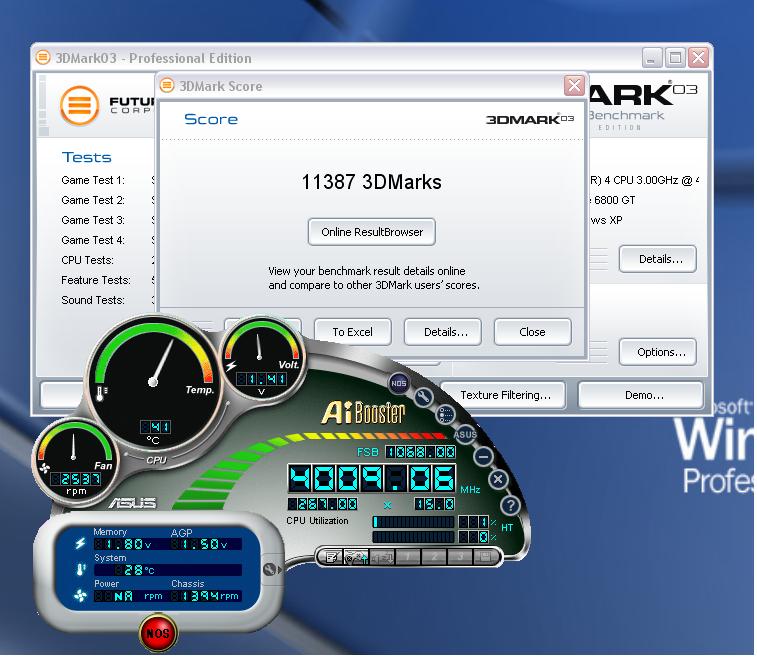Click the tuning icon with green arrow

click(x=356, y=557)
